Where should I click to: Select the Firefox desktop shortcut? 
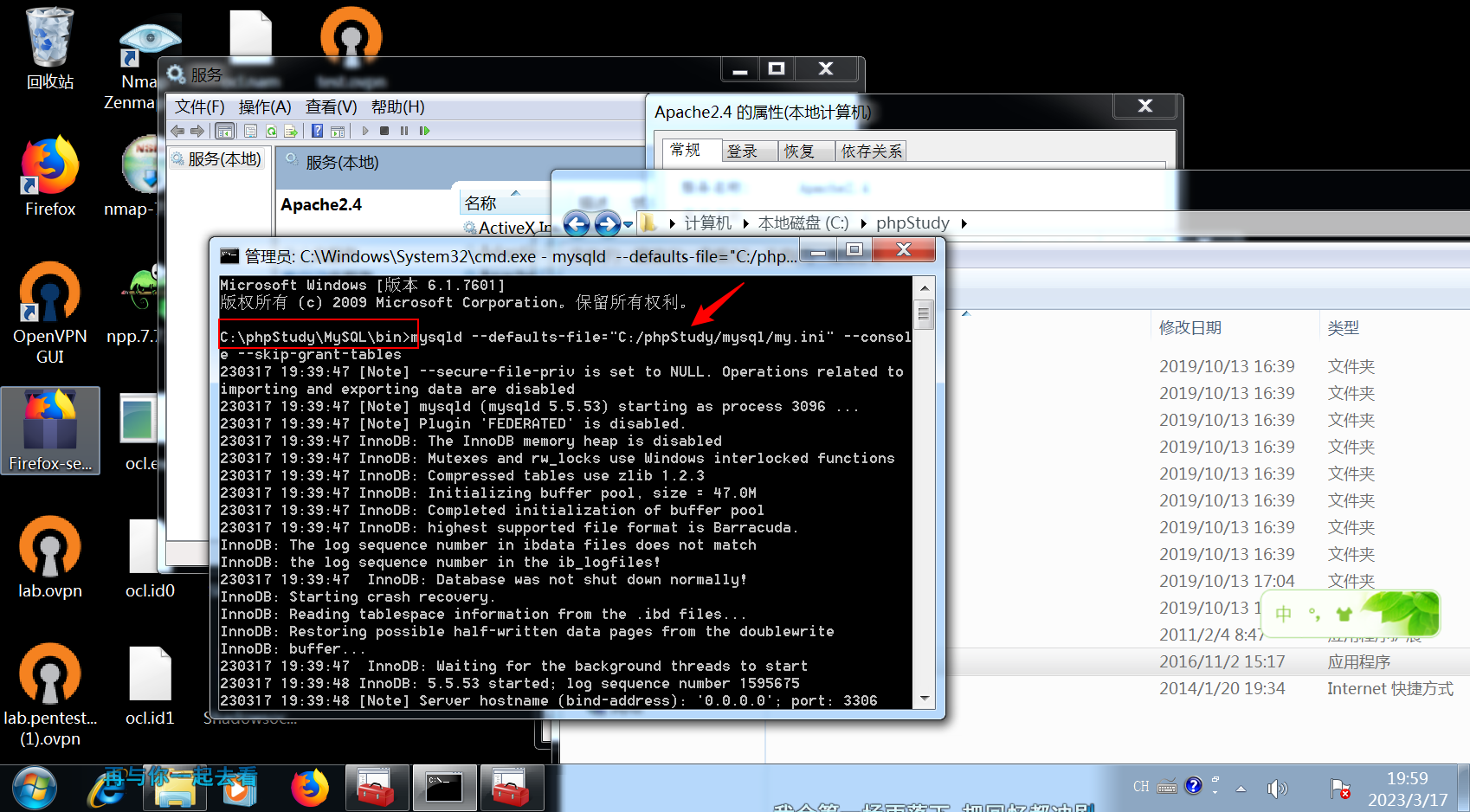[49, 177]
